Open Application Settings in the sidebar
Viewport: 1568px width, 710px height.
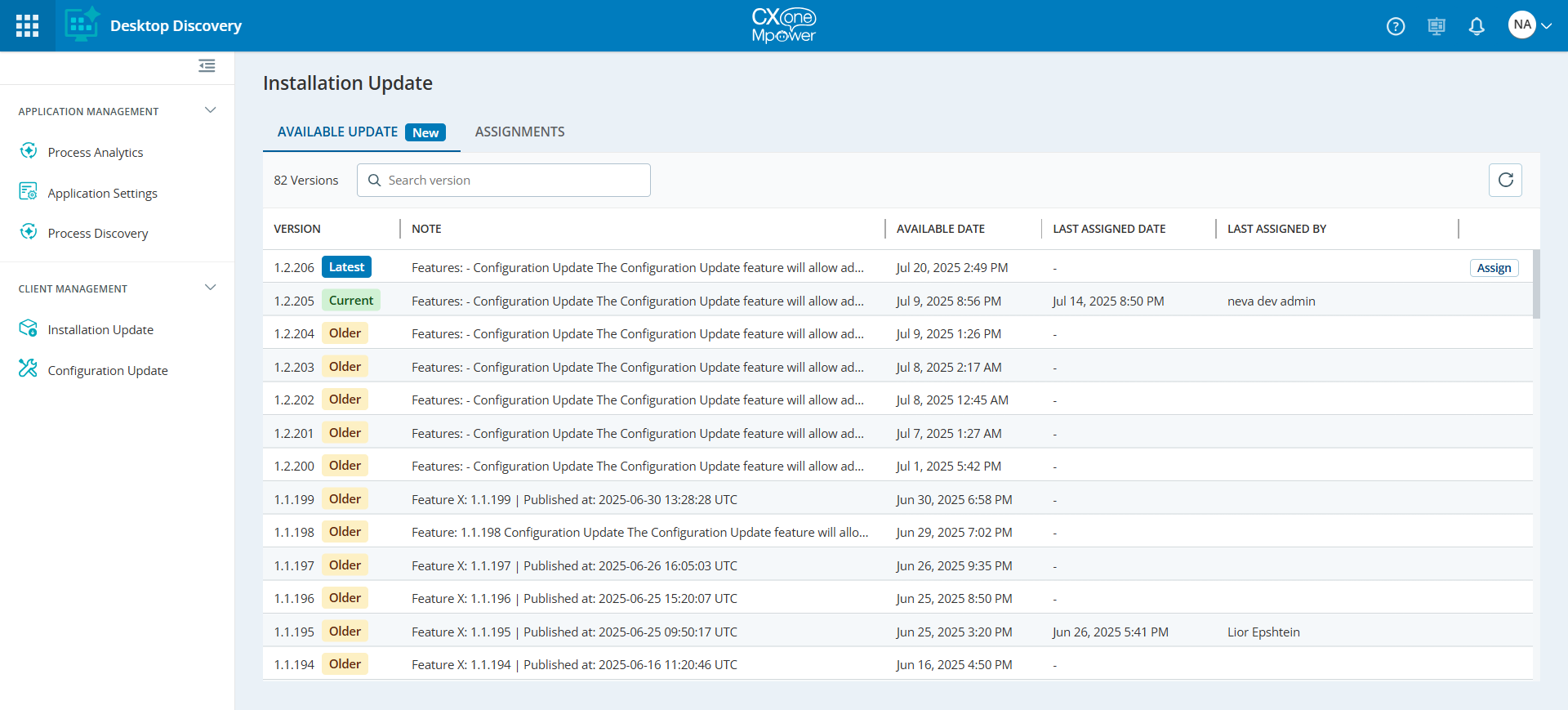[x=102, y=193]
